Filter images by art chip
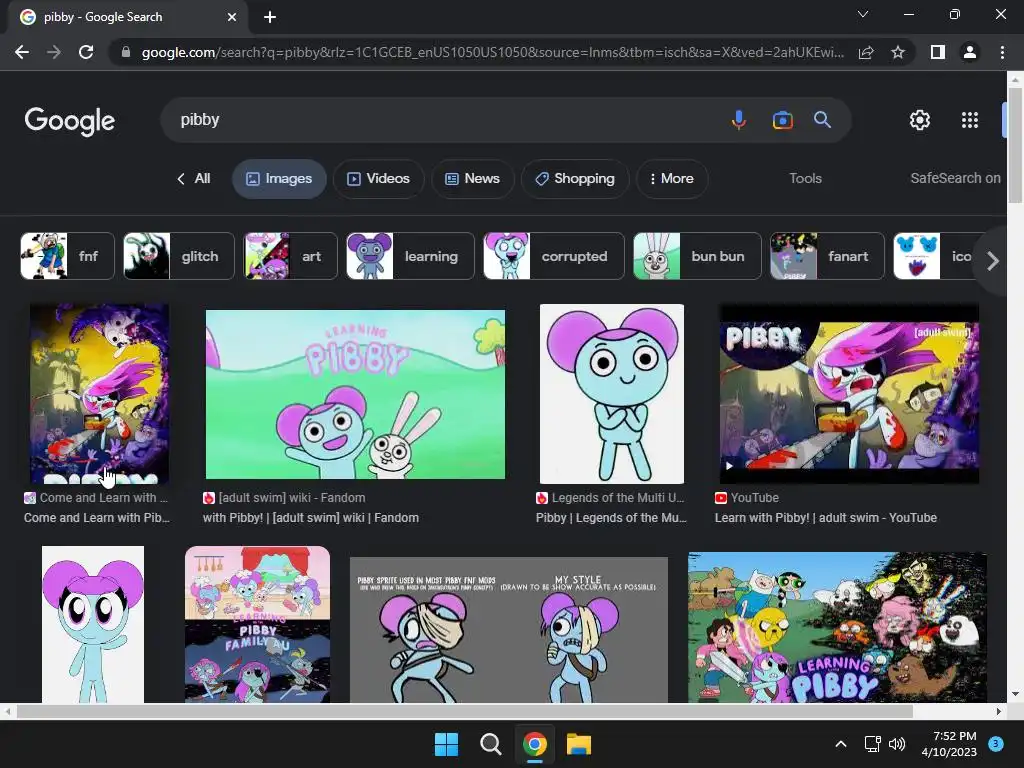 (290, 256)
